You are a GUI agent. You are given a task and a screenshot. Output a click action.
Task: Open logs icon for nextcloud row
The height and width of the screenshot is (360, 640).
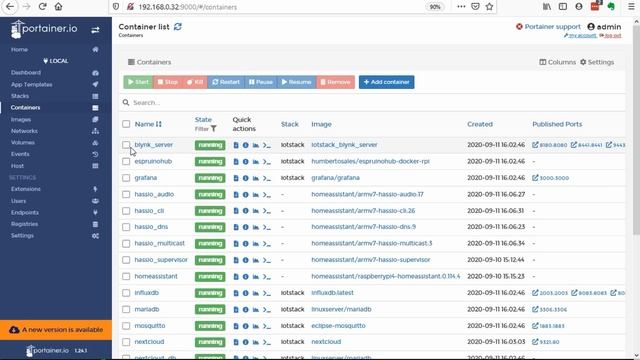pos(236,342)
